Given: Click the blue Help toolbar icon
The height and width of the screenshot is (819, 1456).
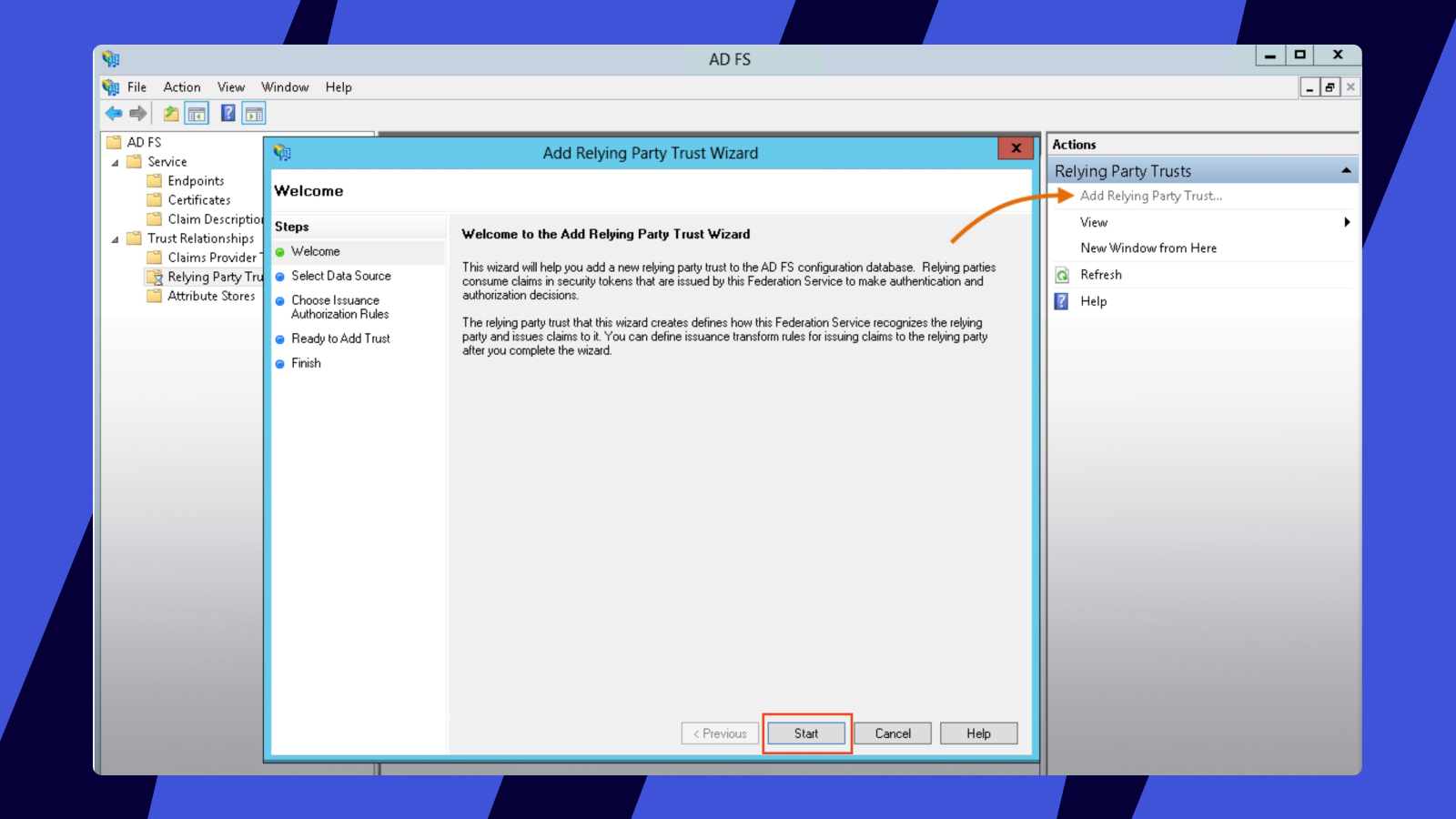Looking at the screenshot, I should click(x=228, y=113).
